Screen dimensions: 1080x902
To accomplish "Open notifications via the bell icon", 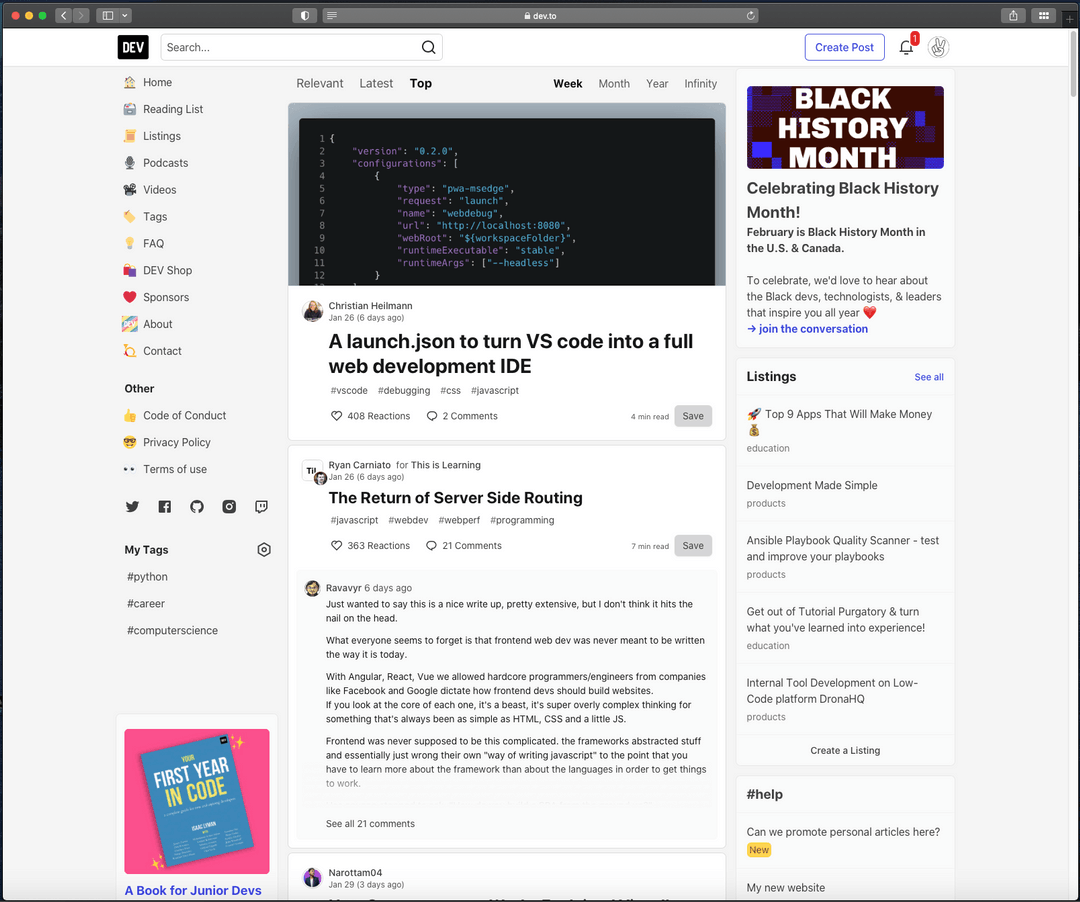I will tap(905, 46).
